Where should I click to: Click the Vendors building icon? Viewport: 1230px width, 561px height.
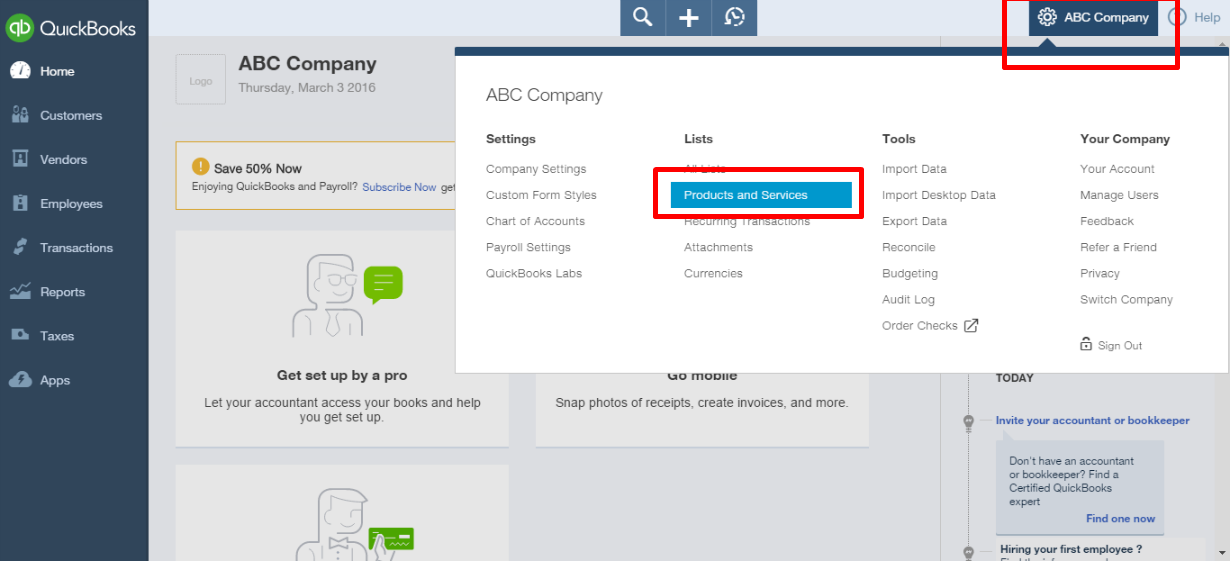click(20, 159)
